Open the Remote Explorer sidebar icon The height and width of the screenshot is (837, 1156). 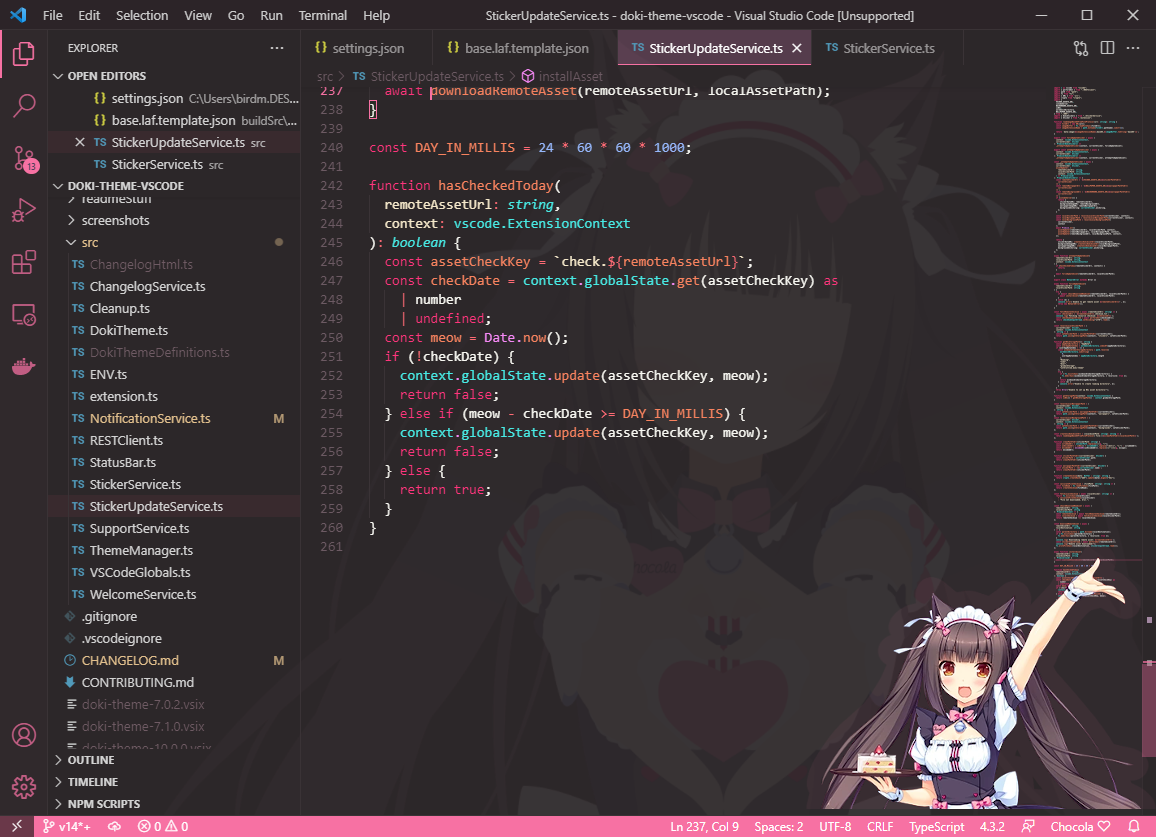click(x=24, y=314)
